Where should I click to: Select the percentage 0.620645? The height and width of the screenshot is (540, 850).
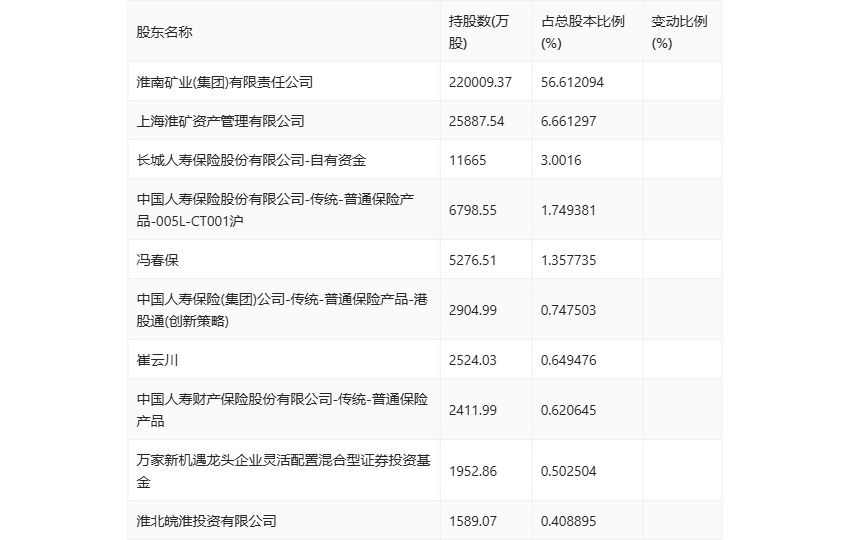click(568, 409)
